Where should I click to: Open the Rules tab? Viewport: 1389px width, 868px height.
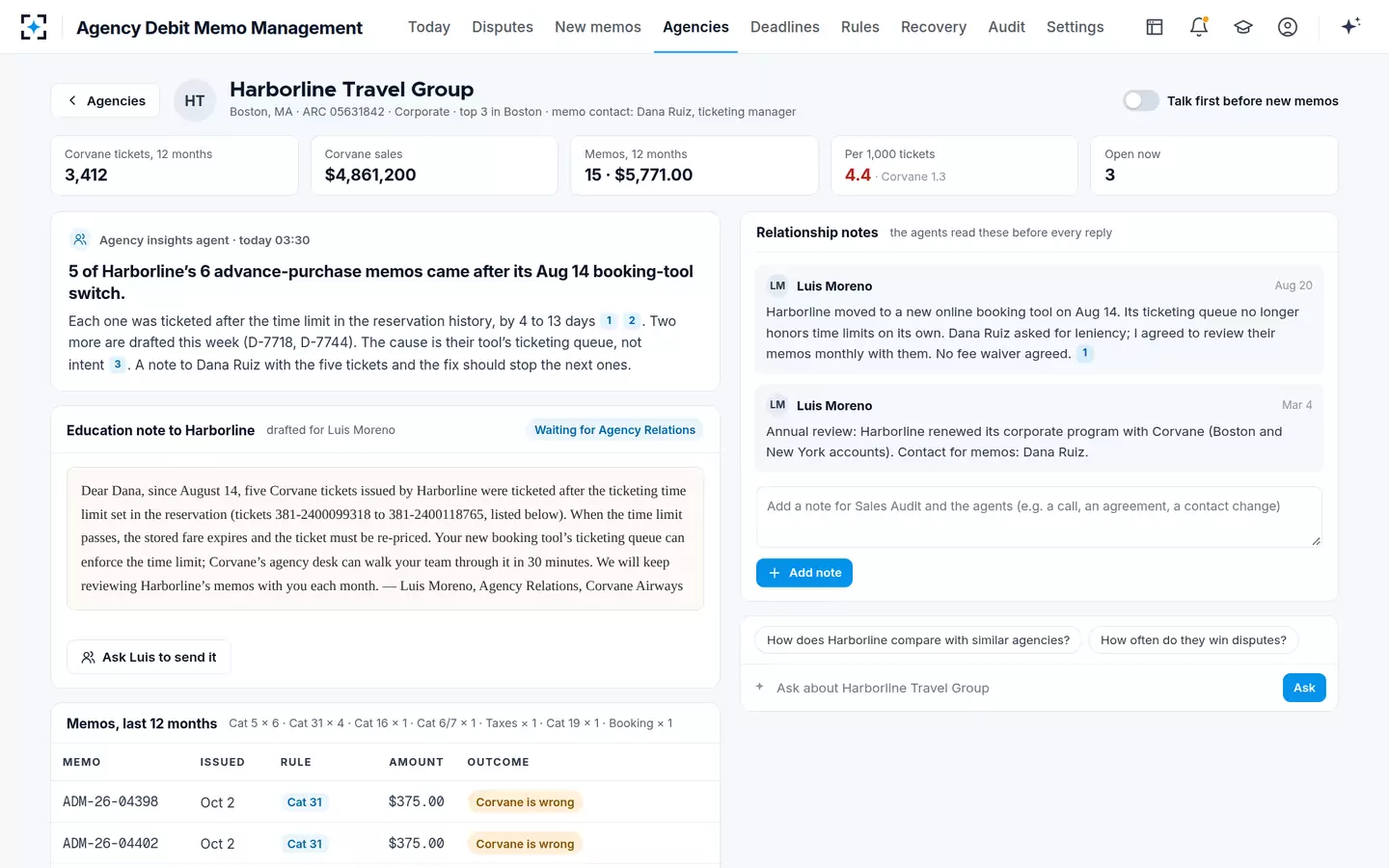pyautogui.click(x=860, y=27)
